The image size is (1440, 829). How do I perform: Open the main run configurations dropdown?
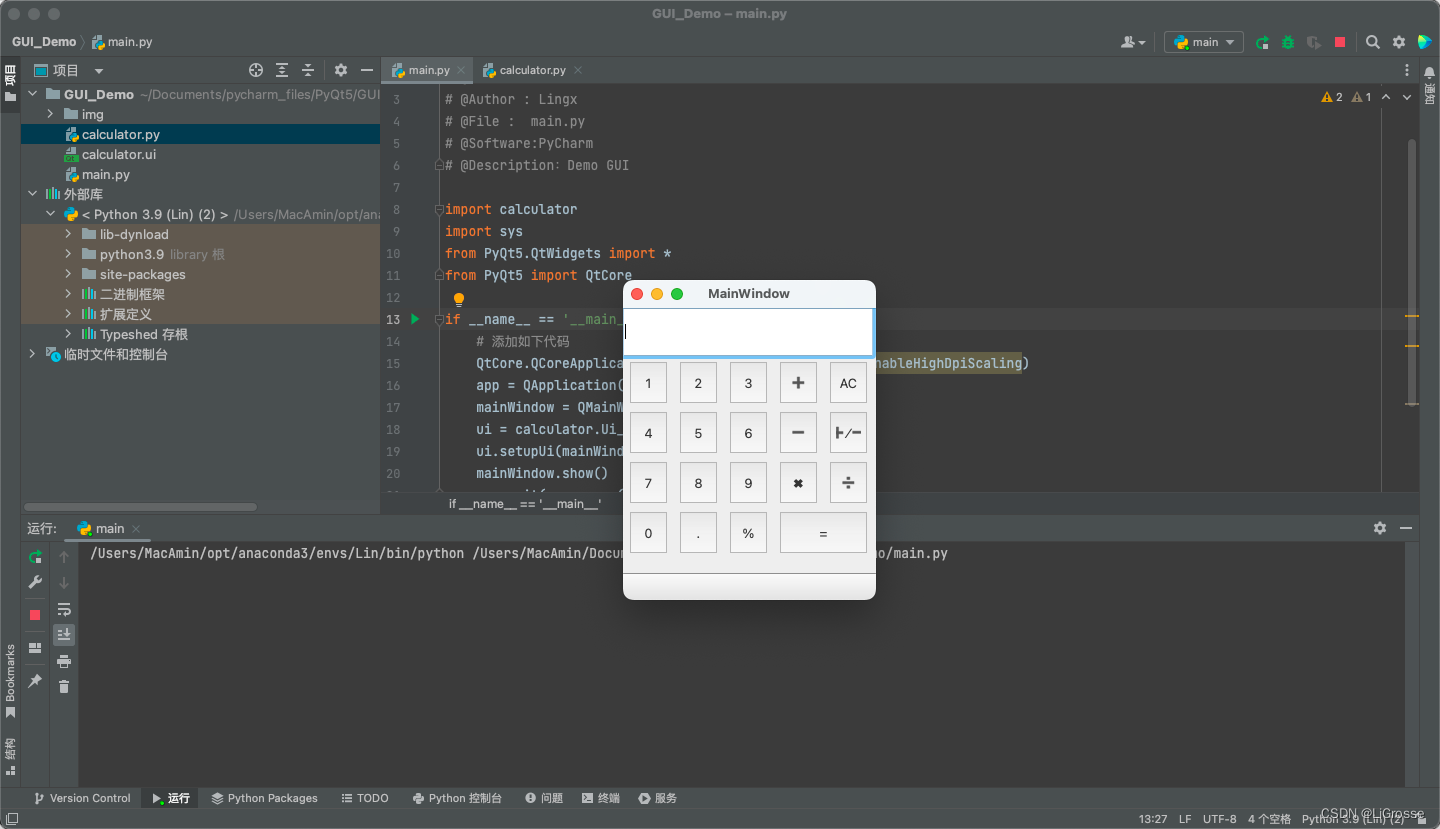(x=1203, y=42)
